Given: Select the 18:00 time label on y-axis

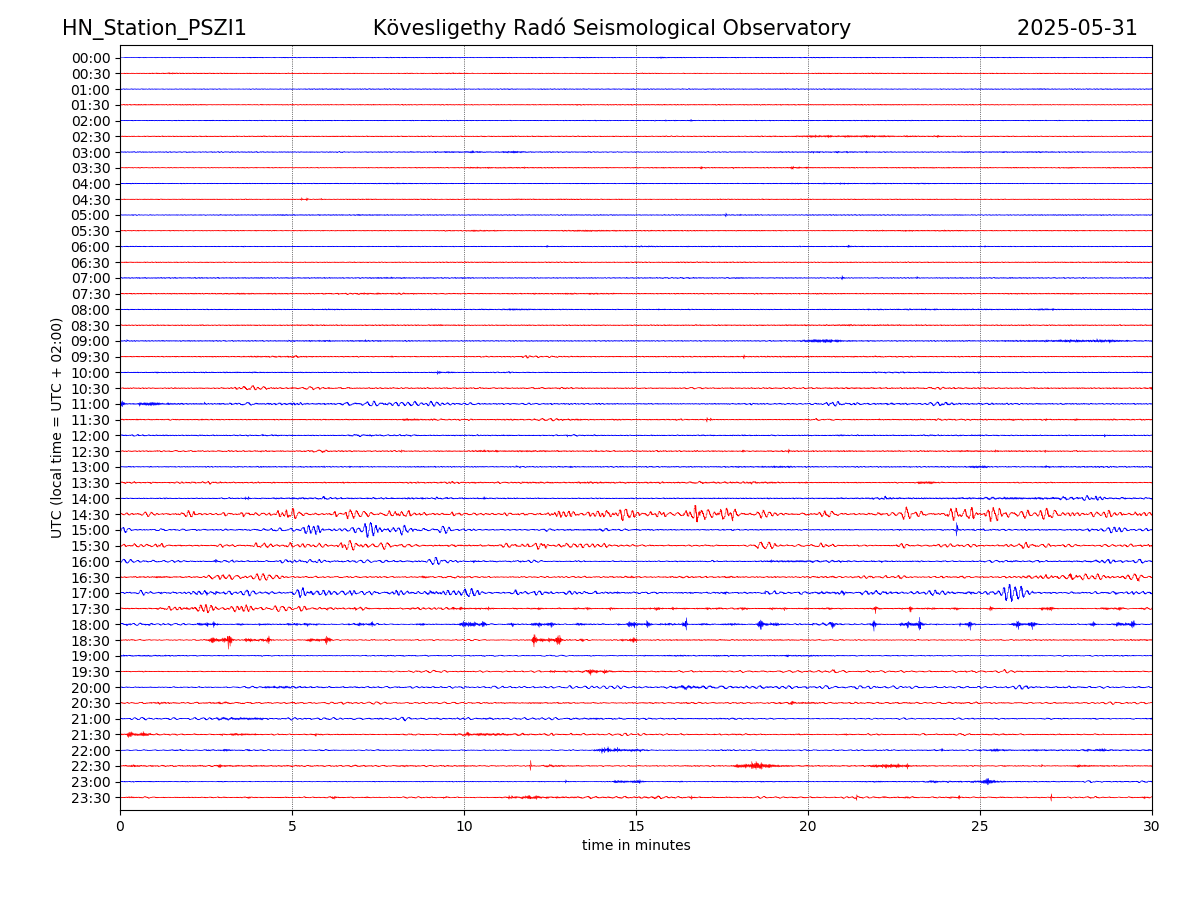Looking at the screenshot, I should 90,625.
